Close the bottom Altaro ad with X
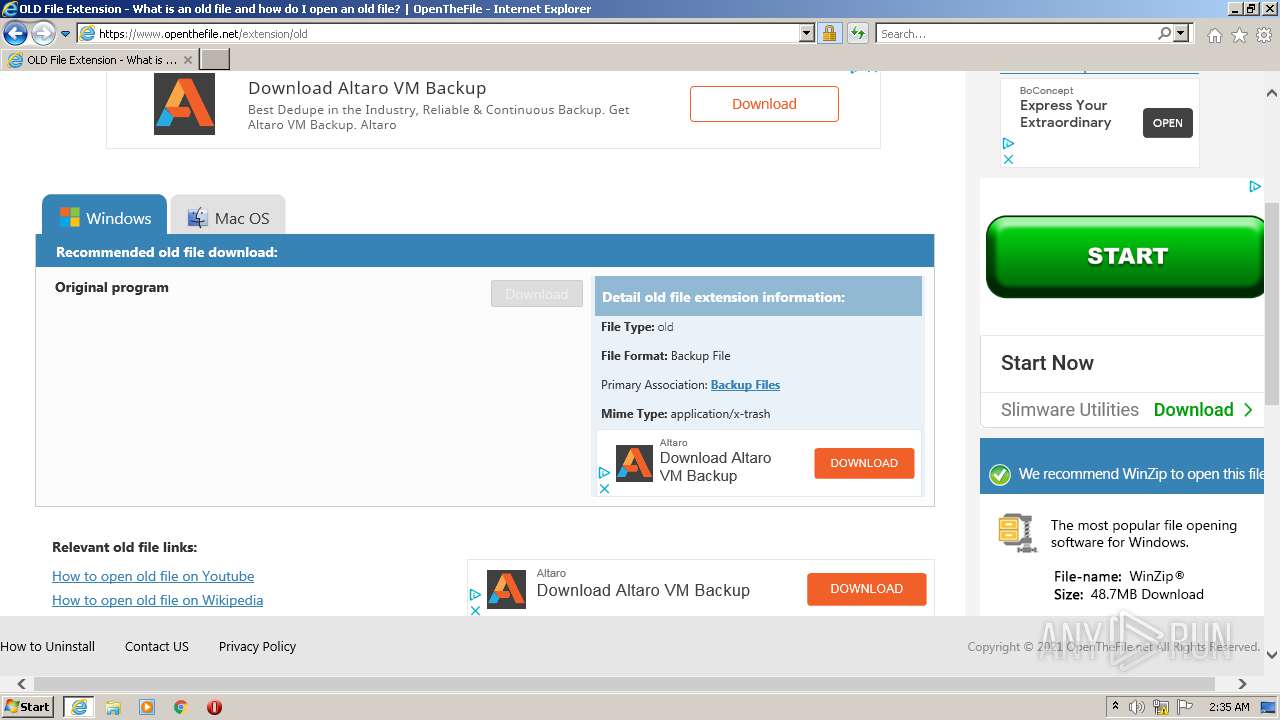 point(476,610)
